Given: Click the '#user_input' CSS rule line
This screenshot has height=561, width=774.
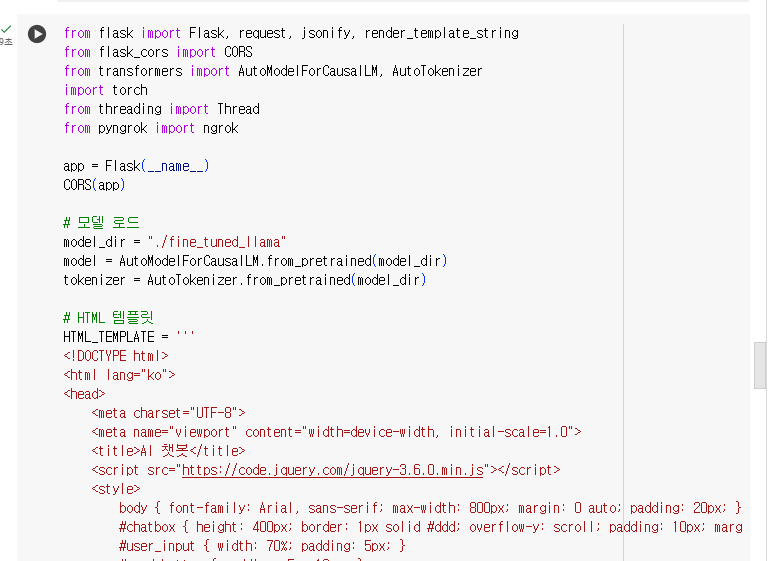Looking at the screenshot, I should [x=262, y=546].
